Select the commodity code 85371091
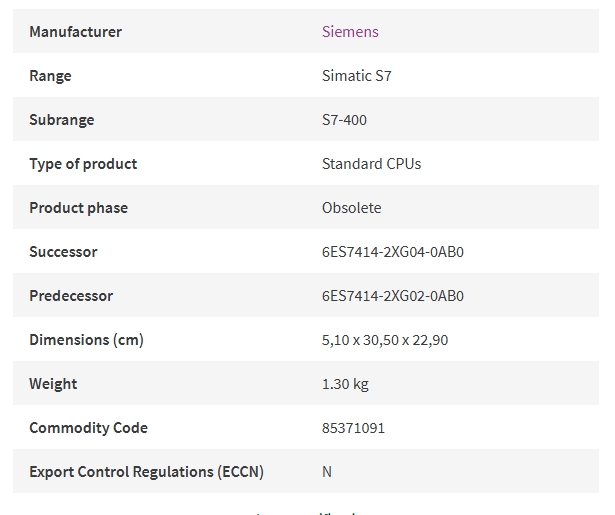This screenshot has width=615, height=515. (x=353, y=428)
